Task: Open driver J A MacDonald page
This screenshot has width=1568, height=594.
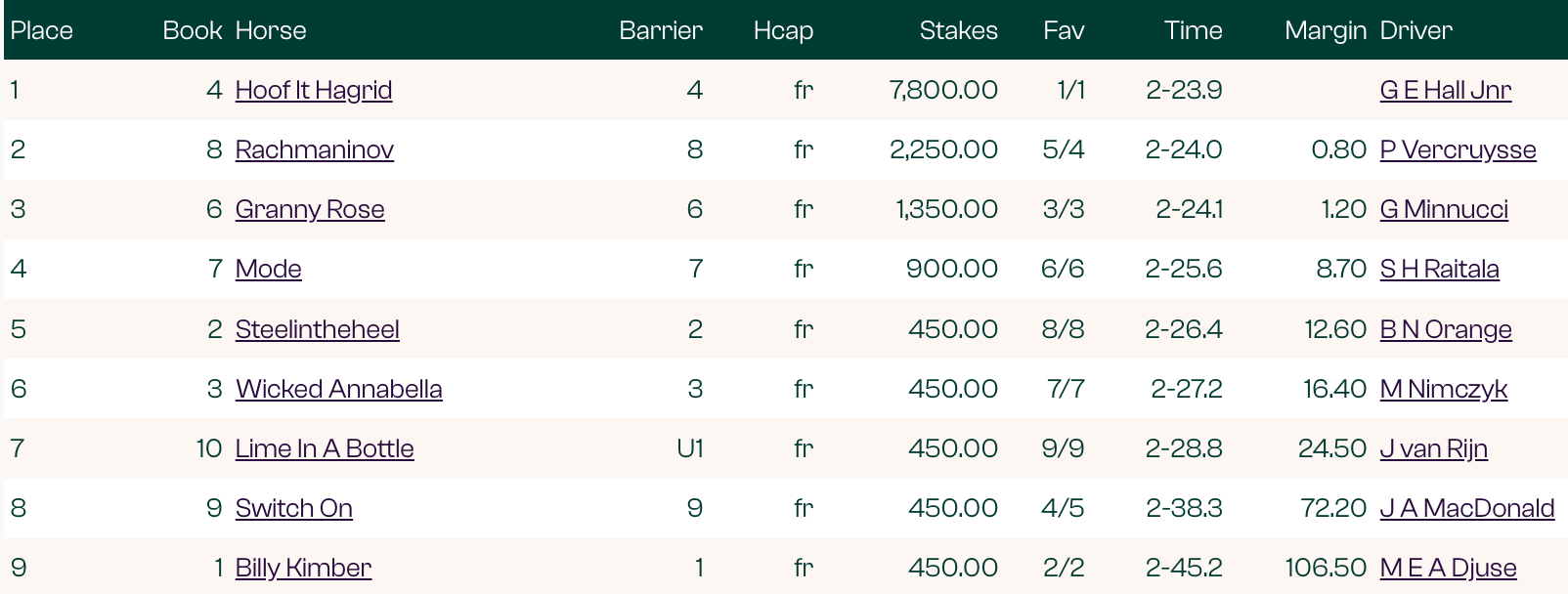Action: click(1466, 508)
